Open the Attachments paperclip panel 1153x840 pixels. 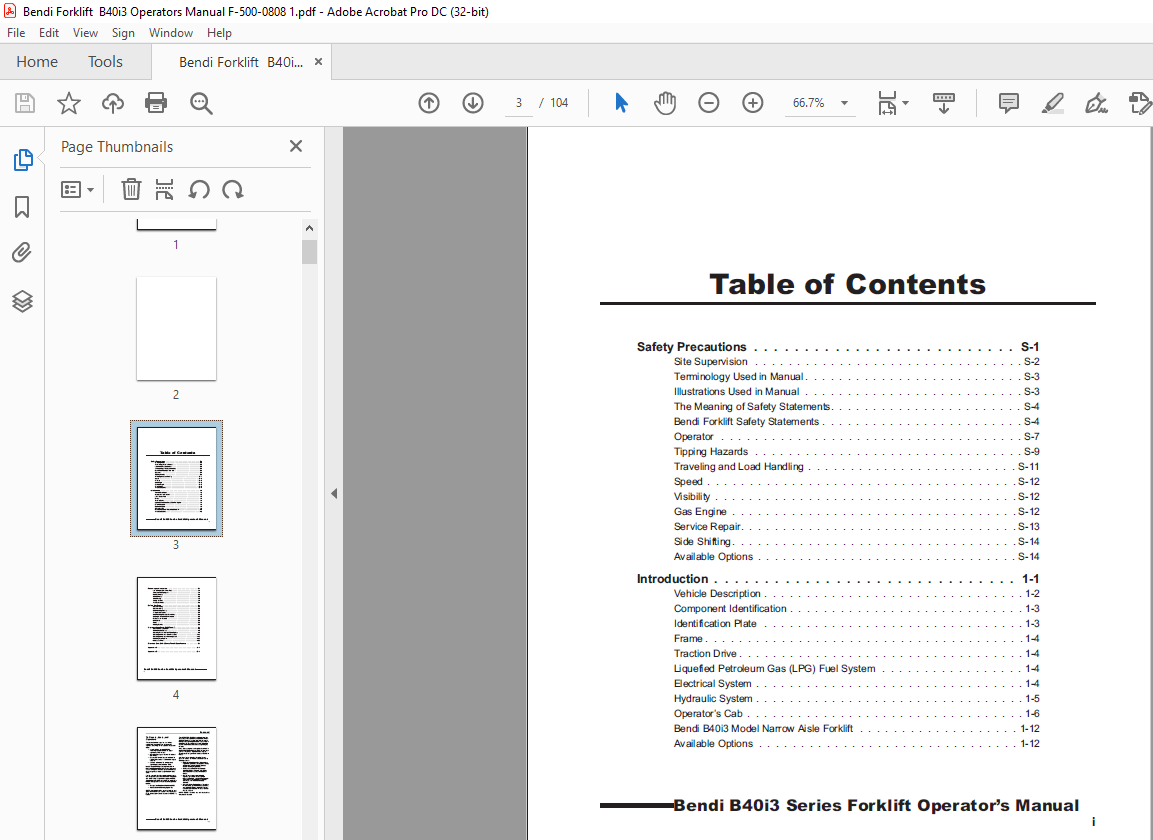tap(22, 253)
